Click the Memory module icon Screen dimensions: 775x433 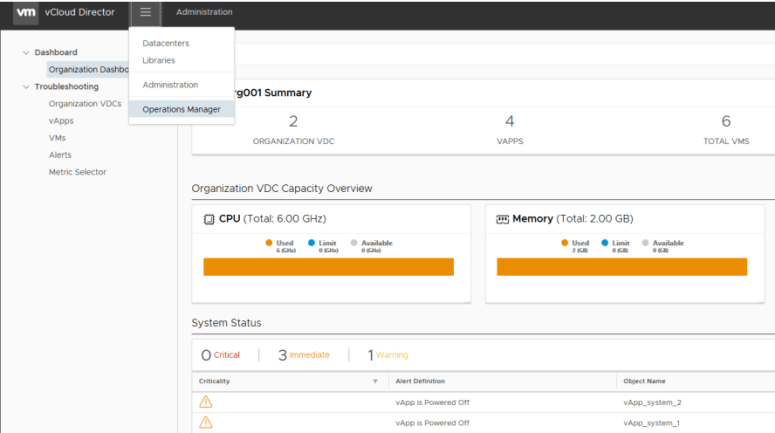(503, 219)
